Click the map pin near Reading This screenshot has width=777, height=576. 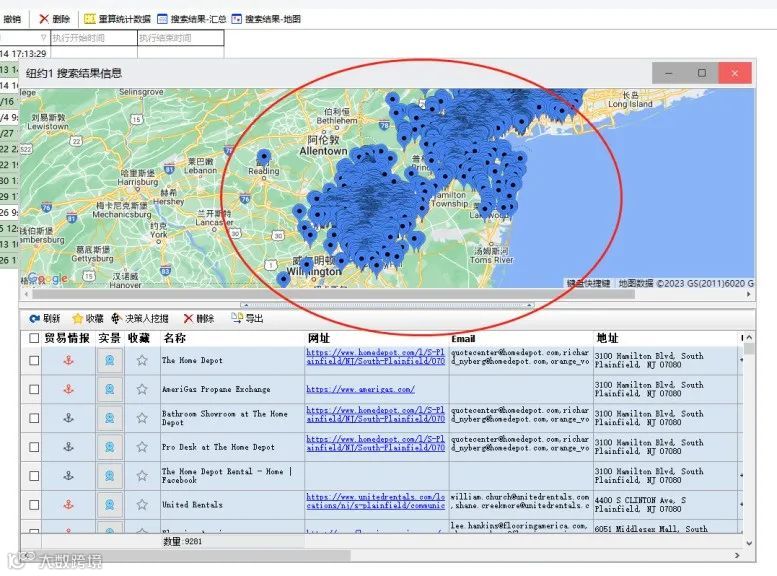tap(264, 158)
